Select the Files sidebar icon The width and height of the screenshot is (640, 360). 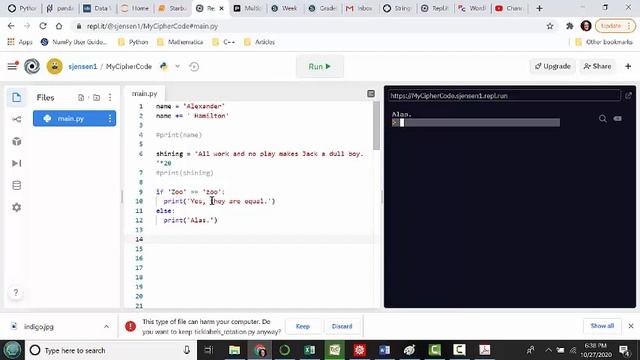coord(16,98)
